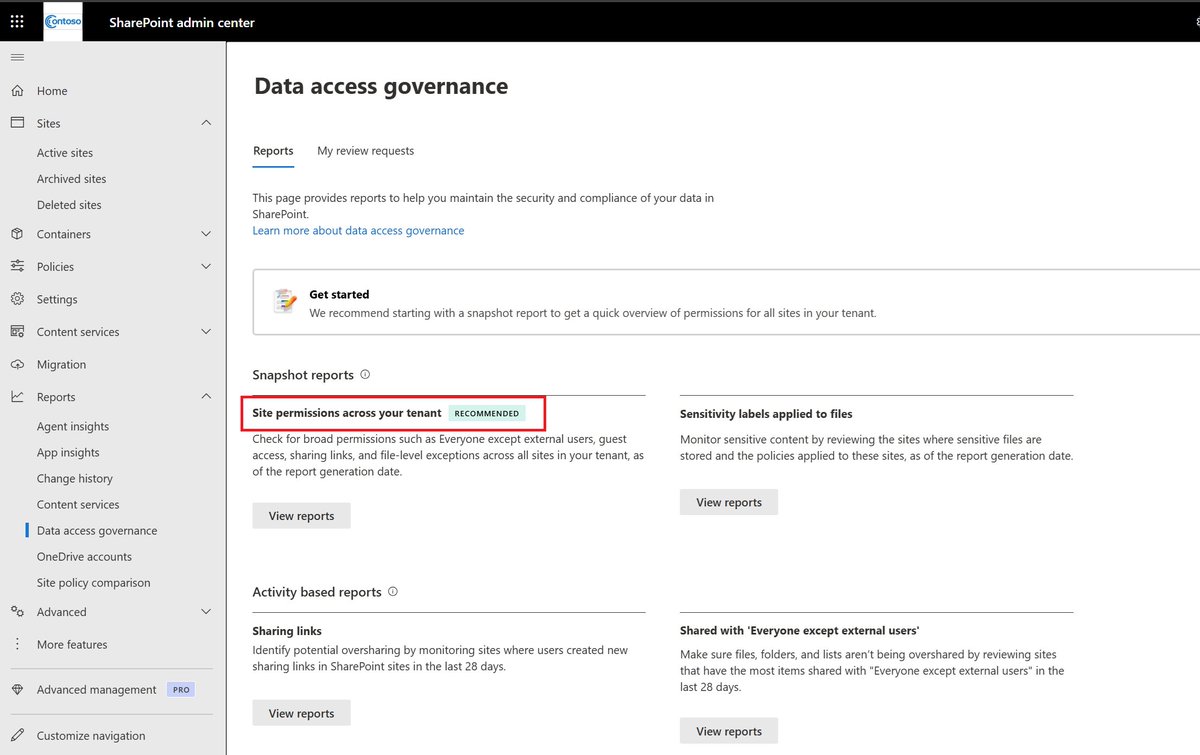Click the RECOMMENDED badge

pos(487,413)
